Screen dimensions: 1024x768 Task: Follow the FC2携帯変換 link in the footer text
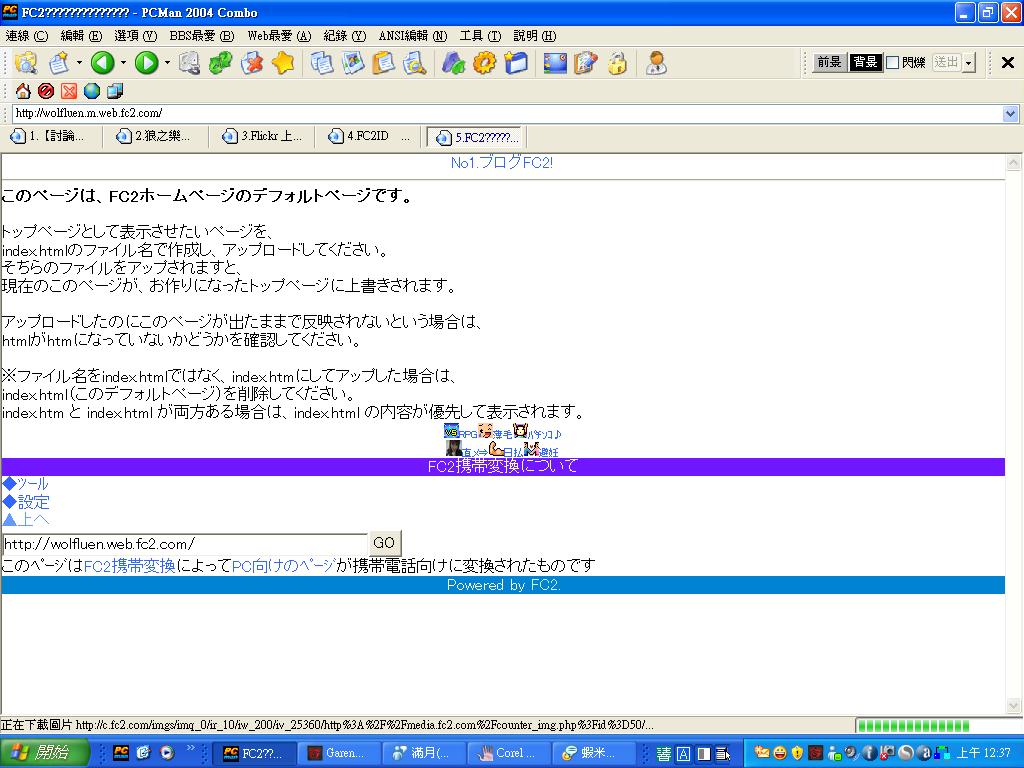[x=129, y=566]
